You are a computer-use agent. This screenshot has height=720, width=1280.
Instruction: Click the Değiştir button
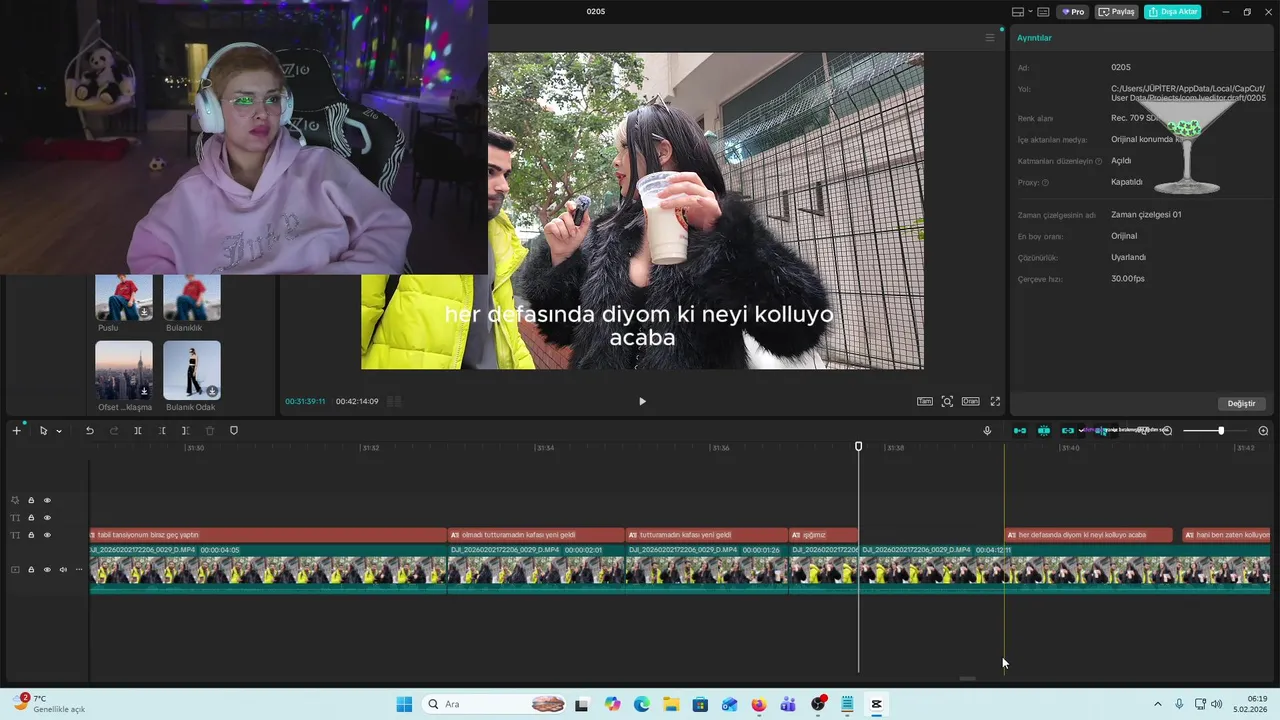pos(1241,403)
